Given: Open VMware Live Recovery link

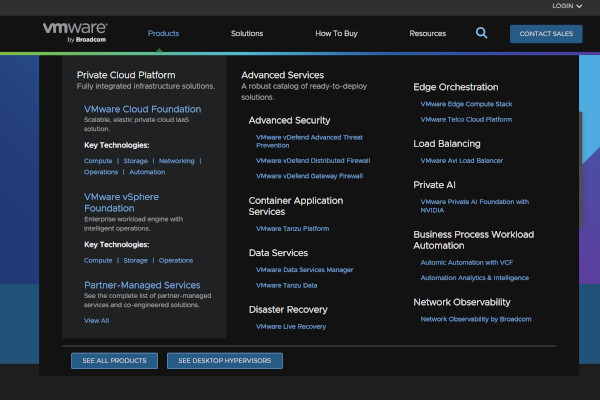Looking at the screenshot, I should coord(291,326).
